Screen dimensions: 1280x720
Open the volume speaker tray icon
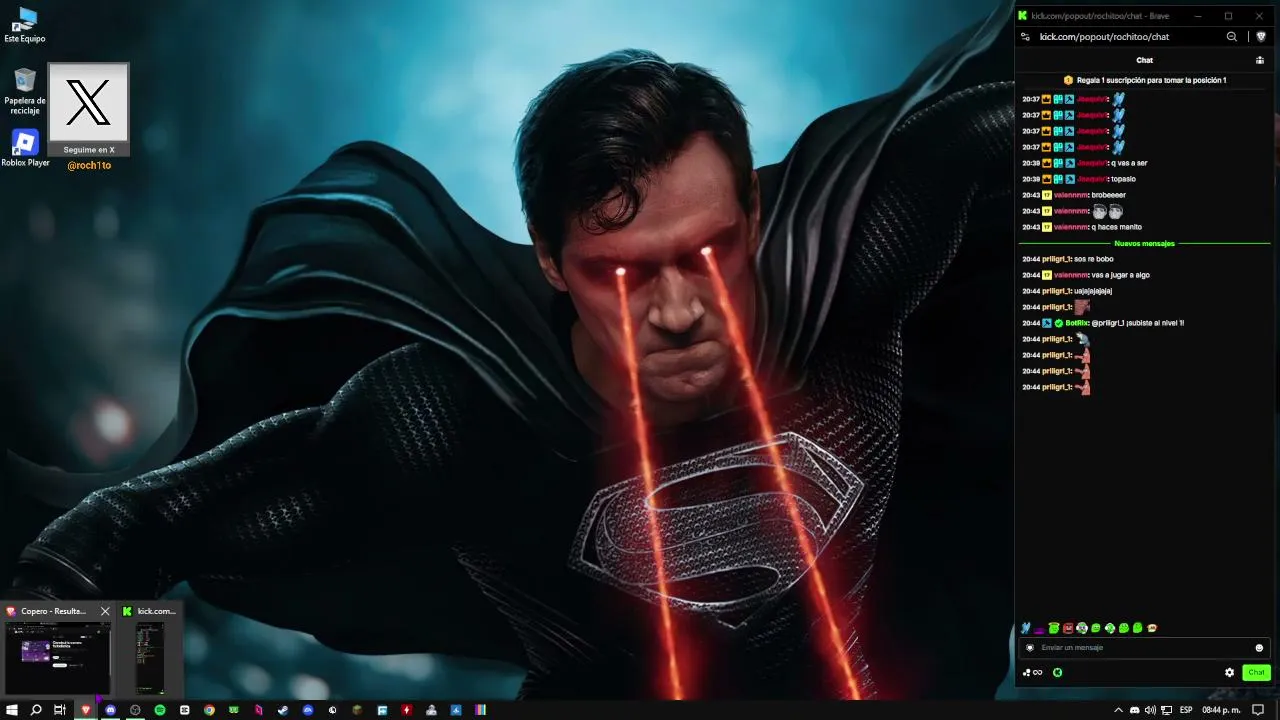tap(1150, 710)
